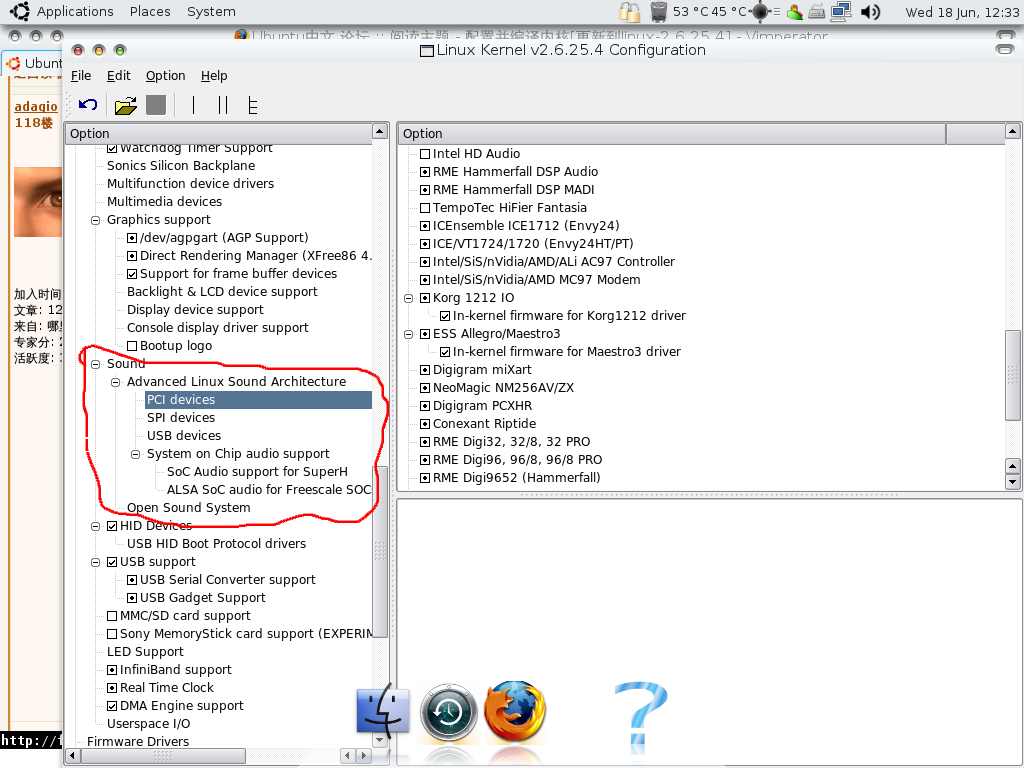Click the Time Machine clock dock icon
This screenshot has width=1024, height=768.
[x=449, y=712]
